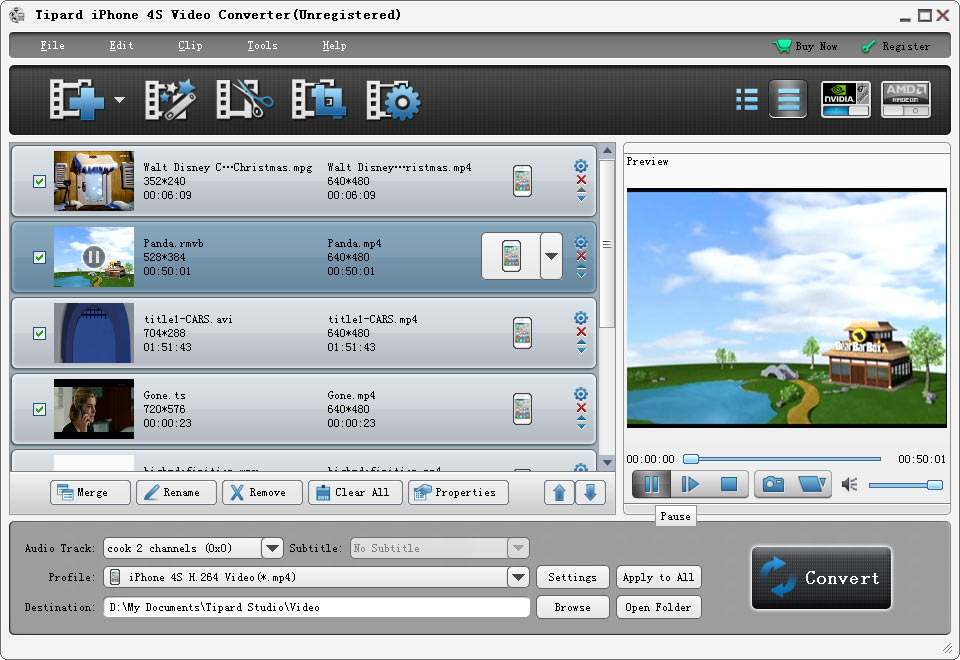Image resolution: width=960 pixels, height=660 pixels.
Task: Open the Crop video tool
Action: pos(318,99)
